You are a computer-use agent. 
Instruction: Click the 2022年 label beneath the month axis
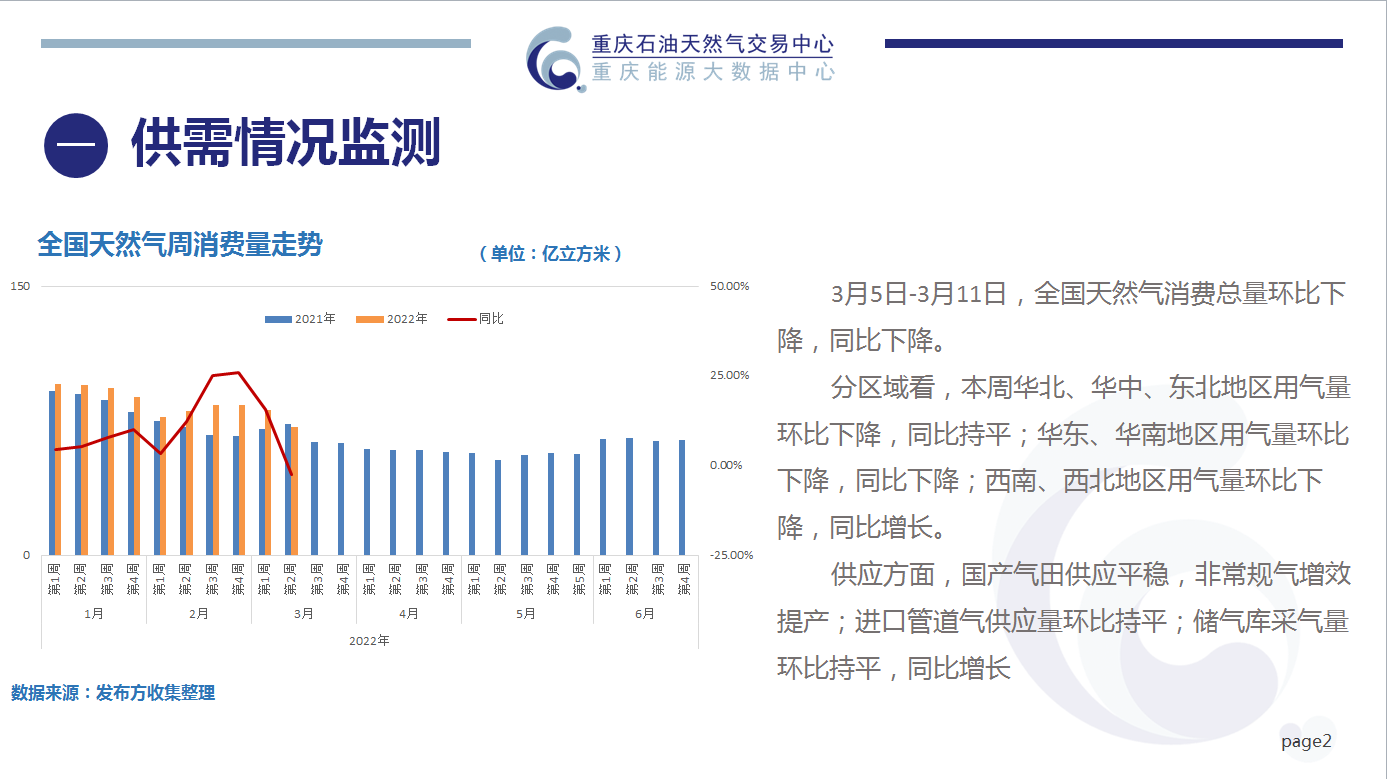[x=369, y=640]
